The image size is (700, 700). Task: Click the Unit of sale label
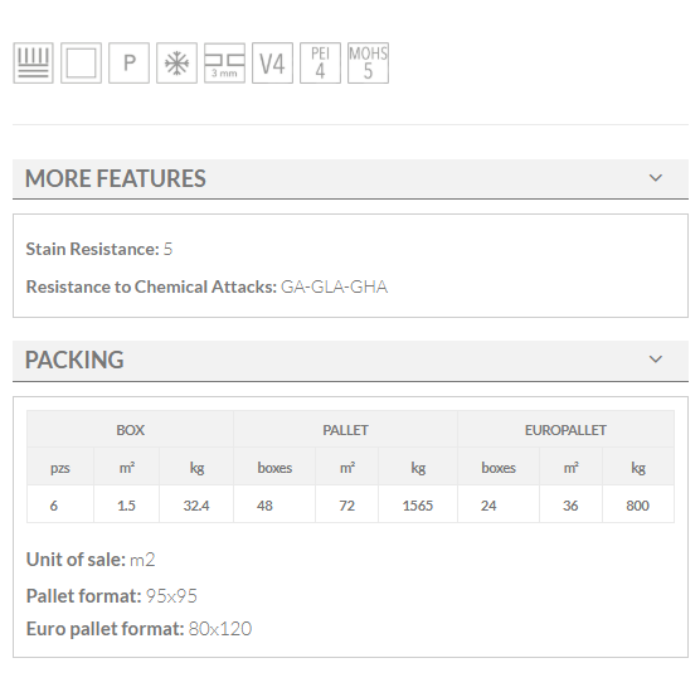[75, 559]
